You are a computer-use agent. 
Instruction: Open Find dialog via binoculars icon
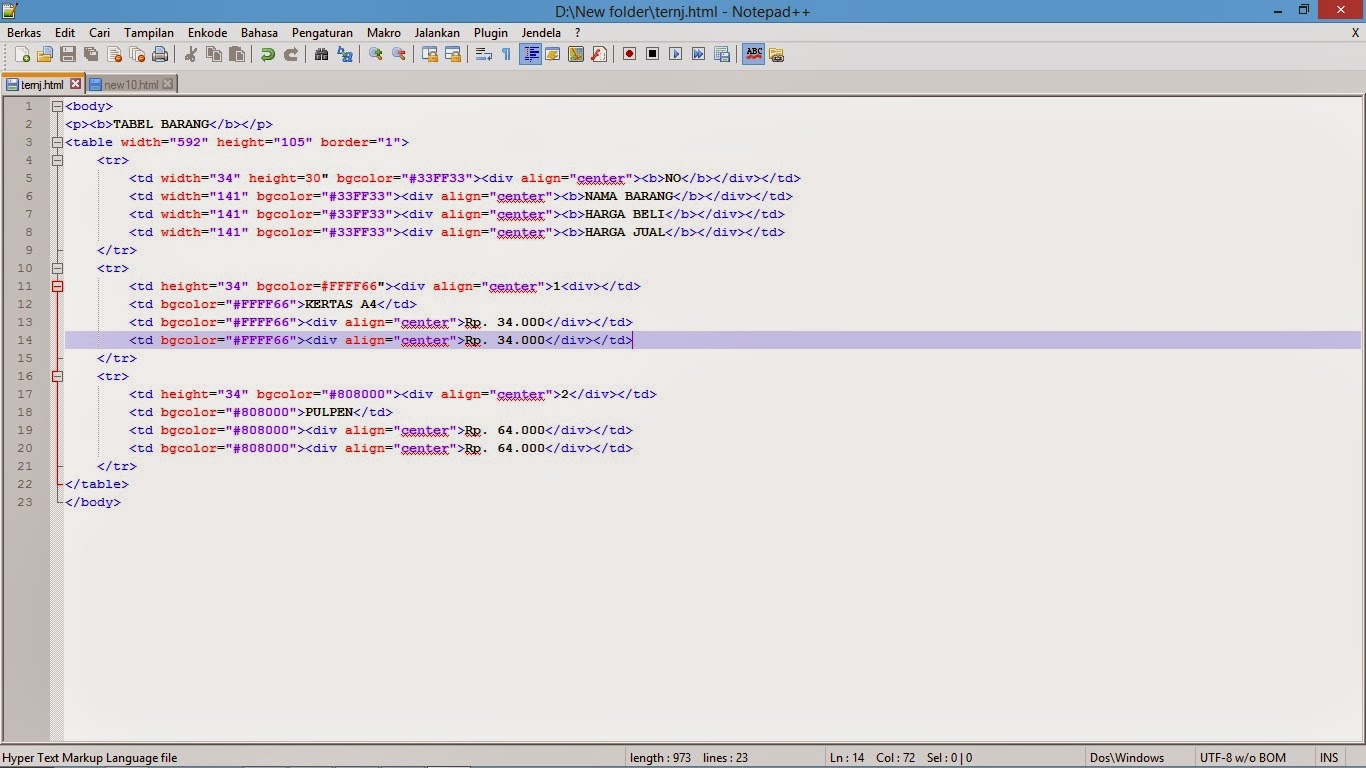(321, 54)
